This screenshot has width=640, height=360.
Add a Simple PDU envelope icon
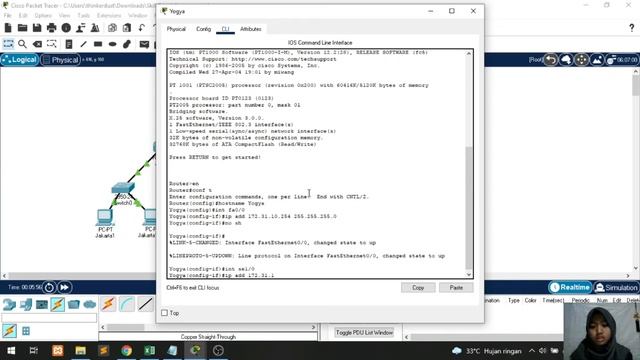144,44
